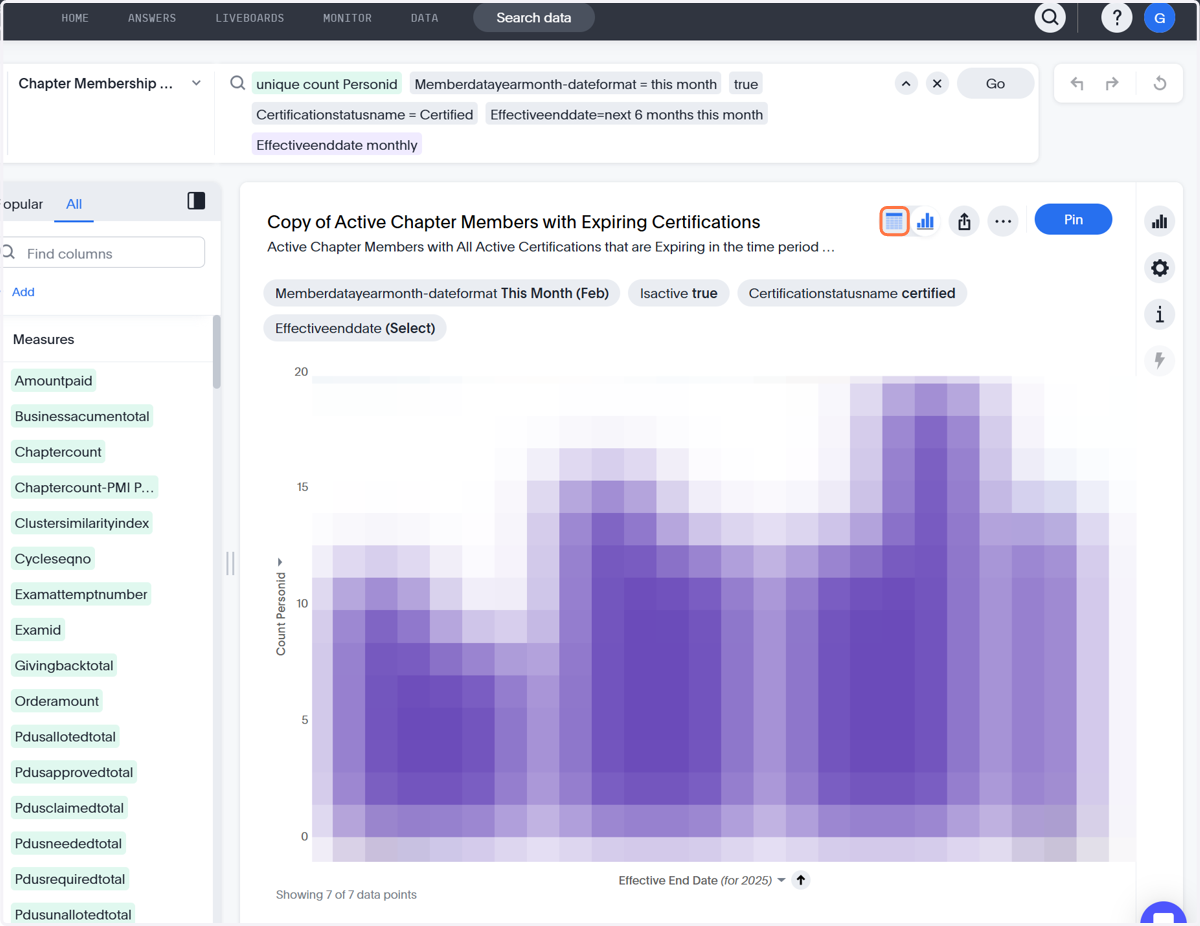Select the Pdusrequiredtotal measure

[70, 879]
